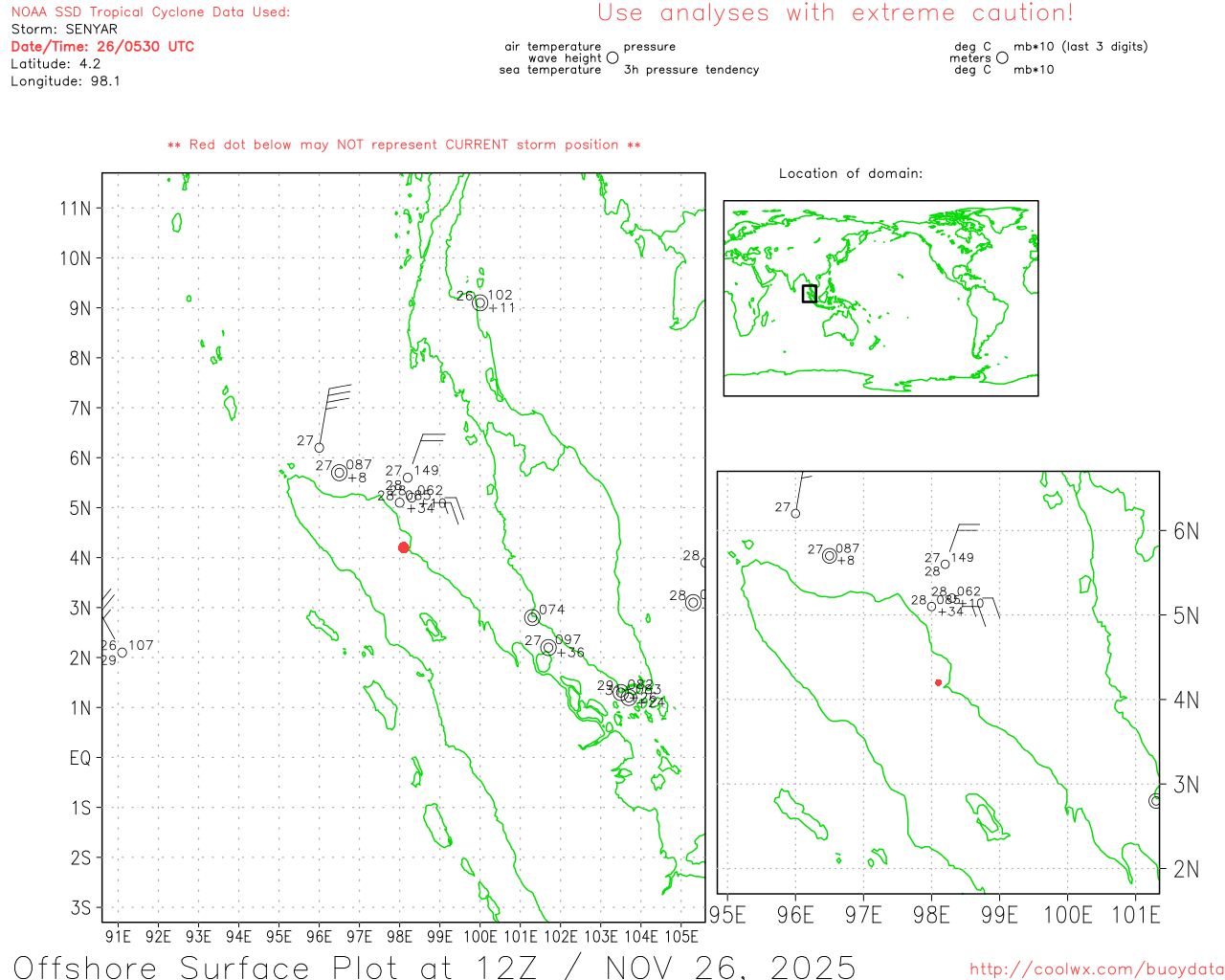Click the pressure 107 station near 91E

122,653
